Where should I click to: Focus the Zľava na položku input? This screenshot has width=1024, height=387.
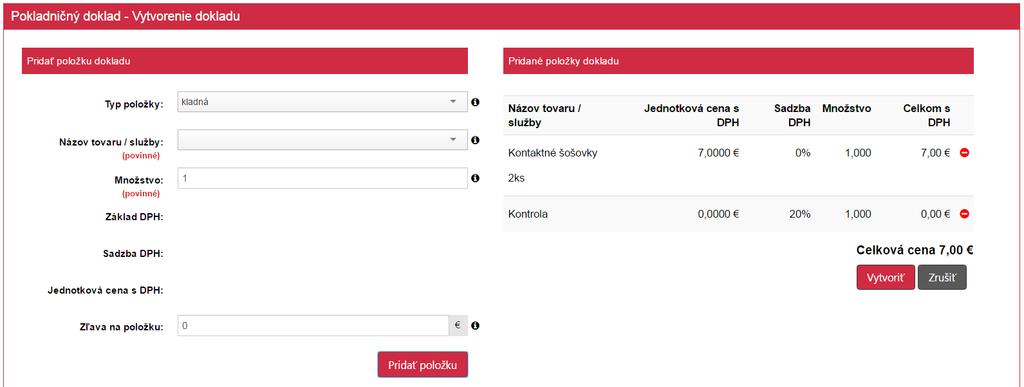pyautogui.click(x=313, y=326)
